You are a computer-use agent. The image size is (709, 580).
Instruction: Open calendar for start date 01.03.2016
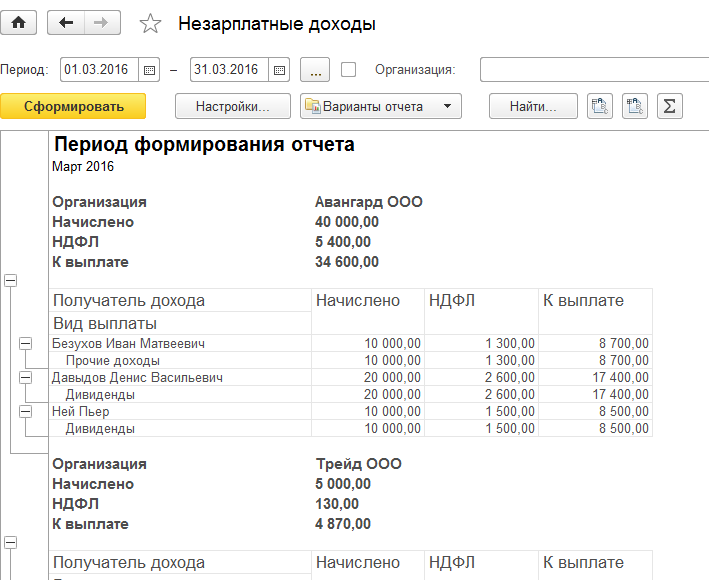pyautogui.click(x=150, y=70)
